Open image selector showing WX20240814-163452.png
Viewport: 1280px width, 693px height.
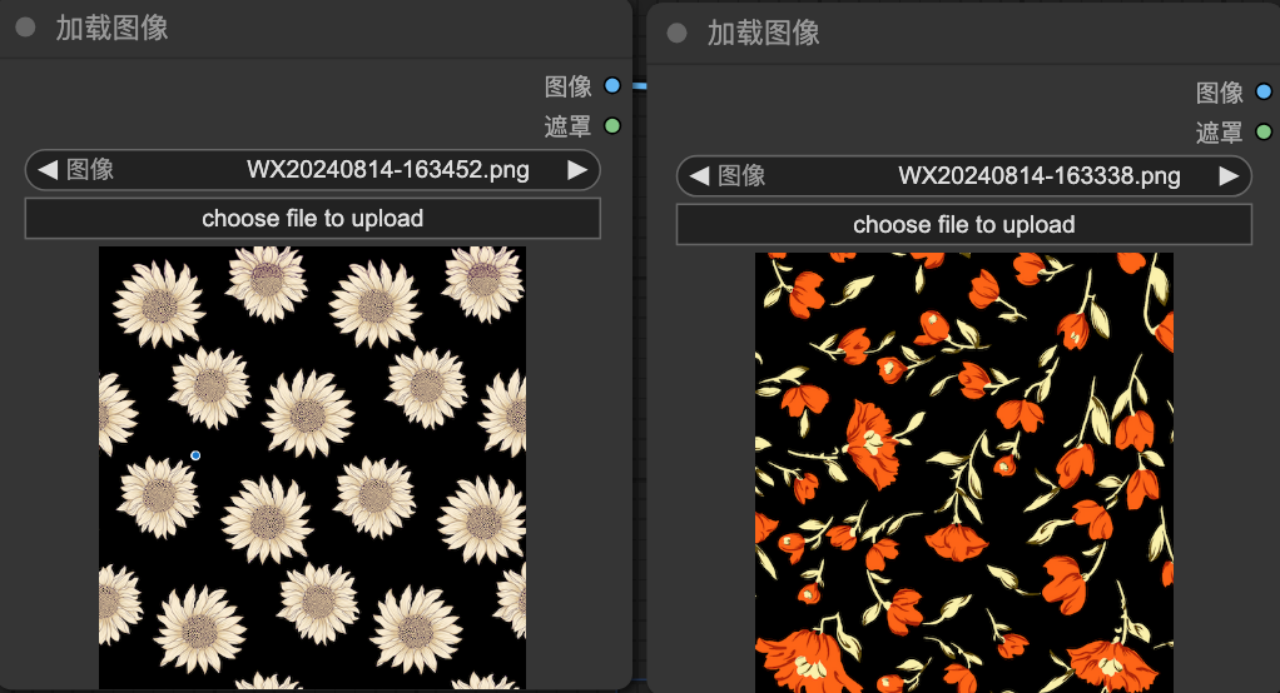312,170
